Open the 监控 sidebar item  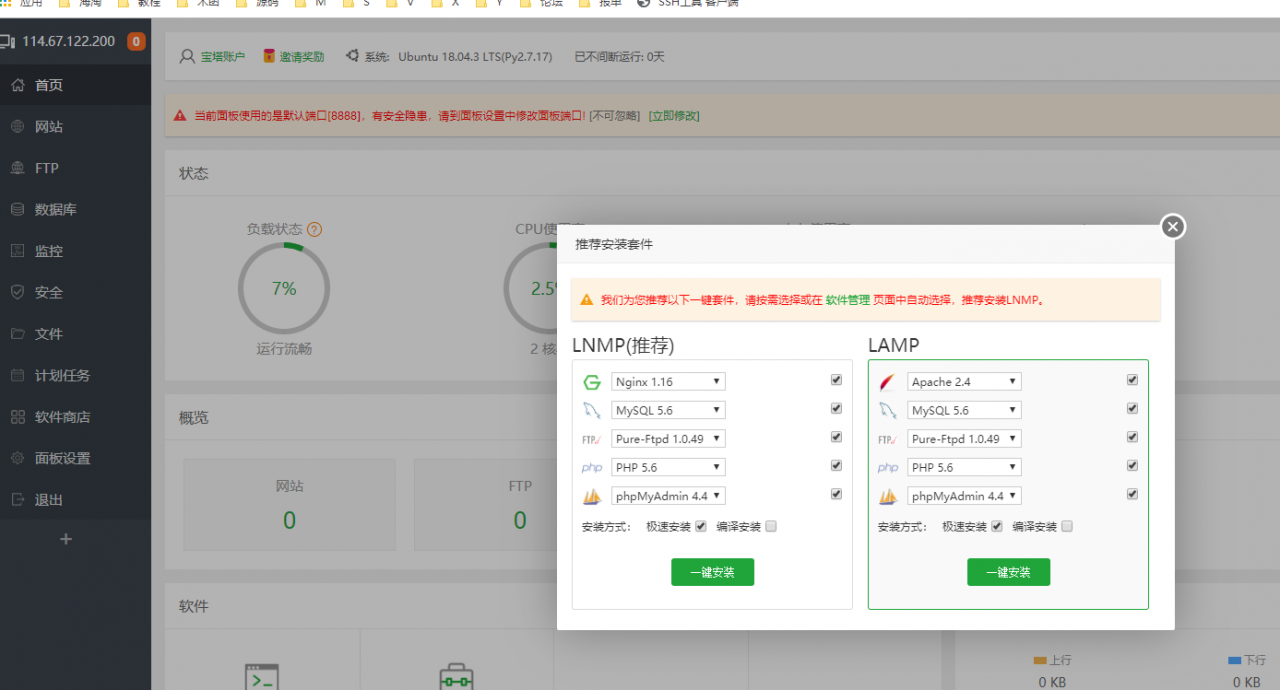tap(75, 251)
